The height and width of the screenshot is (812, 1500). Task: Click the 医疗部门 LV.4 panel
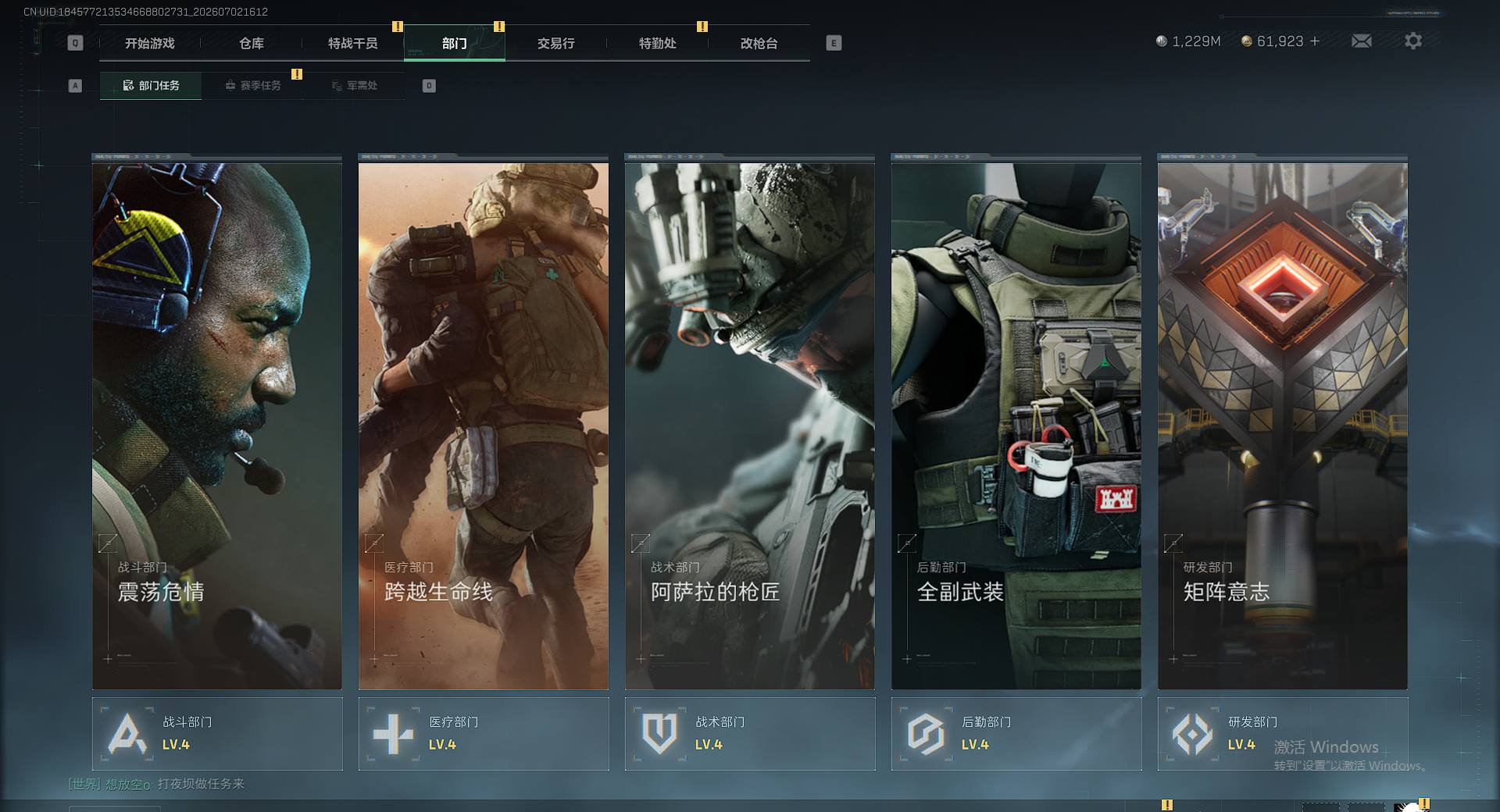pyautogui.click(x=484, y=734)
